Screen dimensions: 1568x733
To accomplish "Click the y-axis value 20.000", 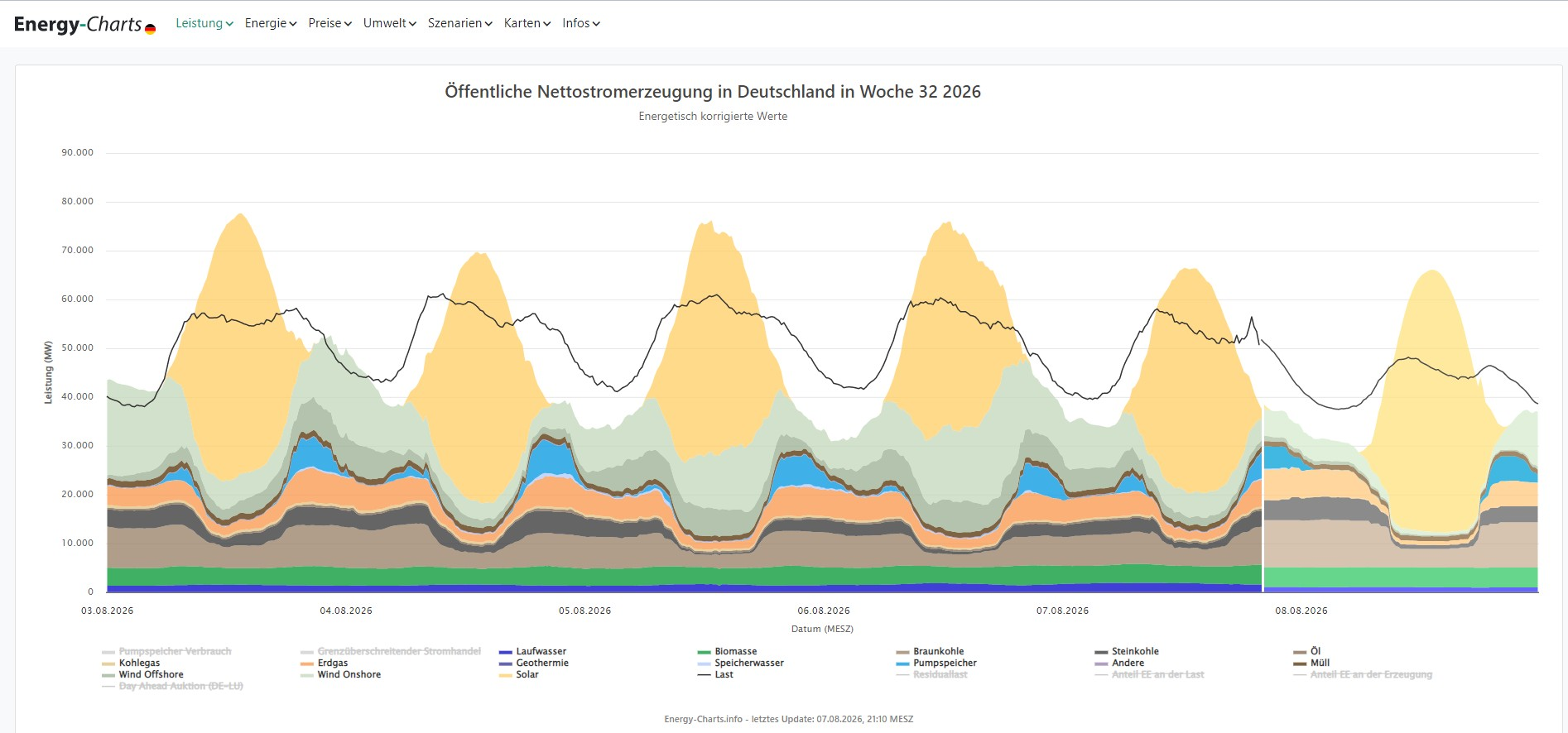I will point(78,494).
